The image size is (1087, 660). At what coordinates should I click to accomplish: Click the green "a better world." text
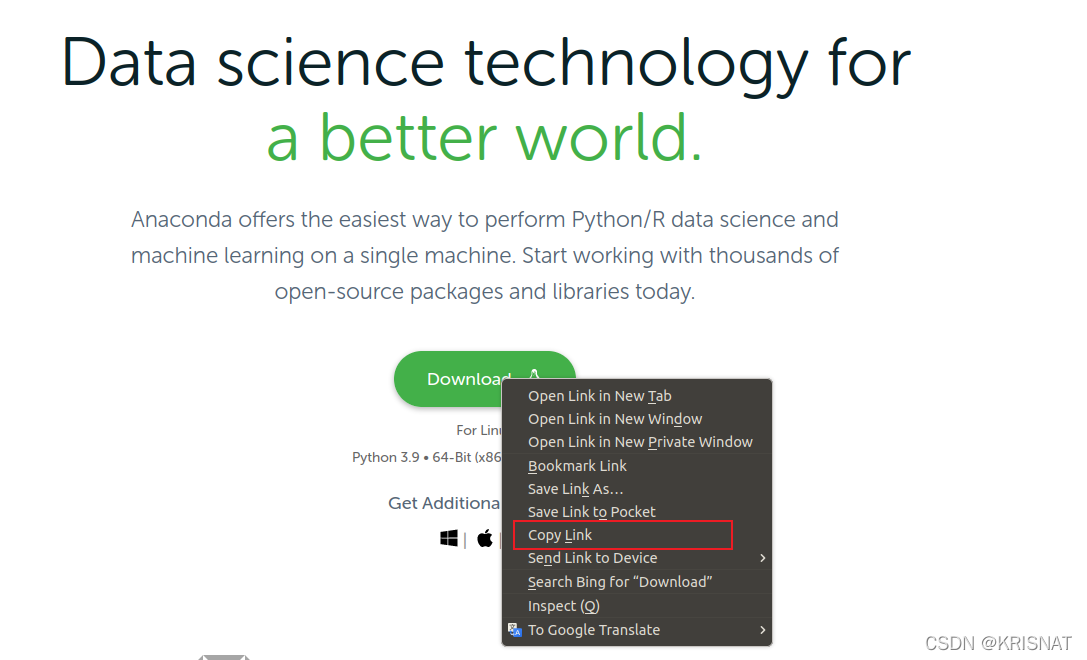coord(484,137)
